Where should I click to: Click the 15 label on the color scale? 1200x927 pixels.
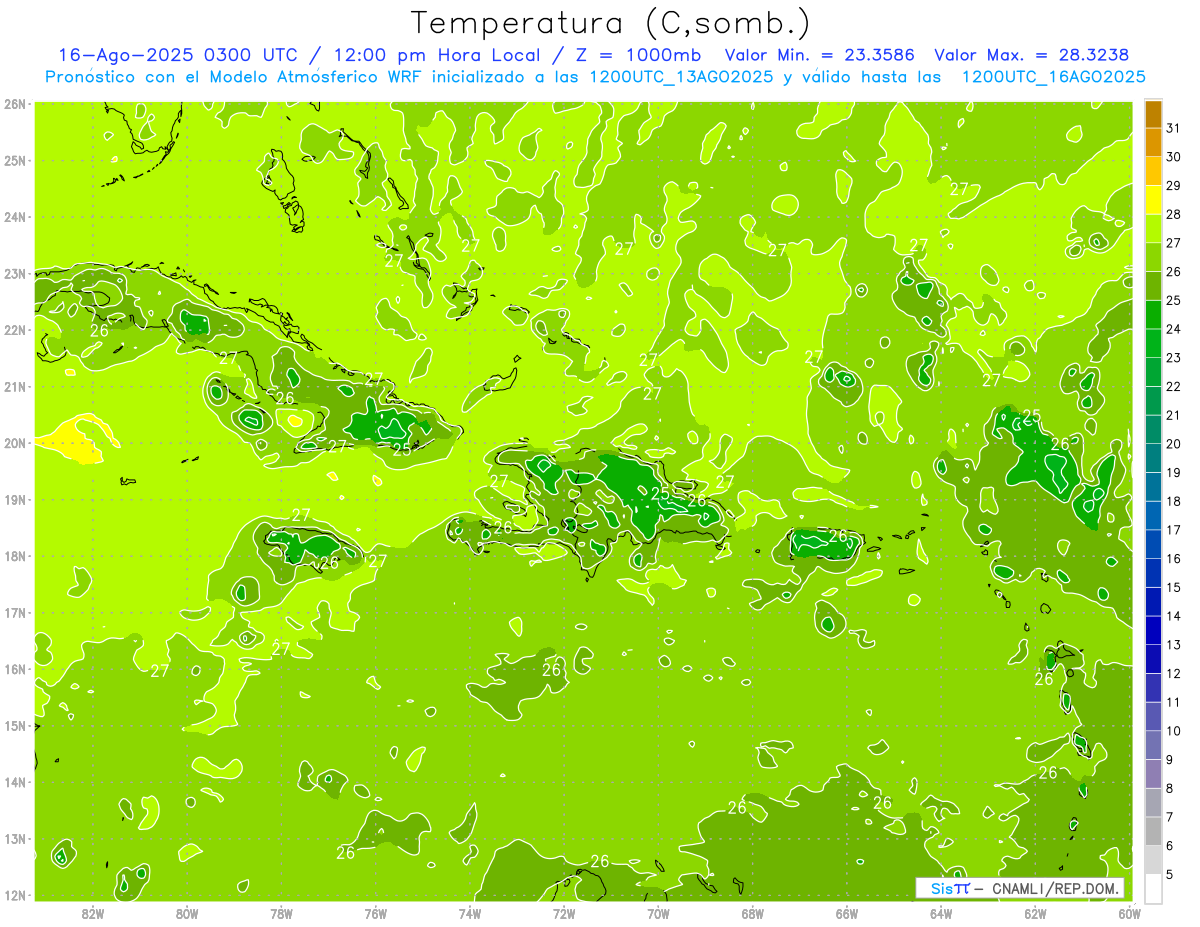[1174, 588]
